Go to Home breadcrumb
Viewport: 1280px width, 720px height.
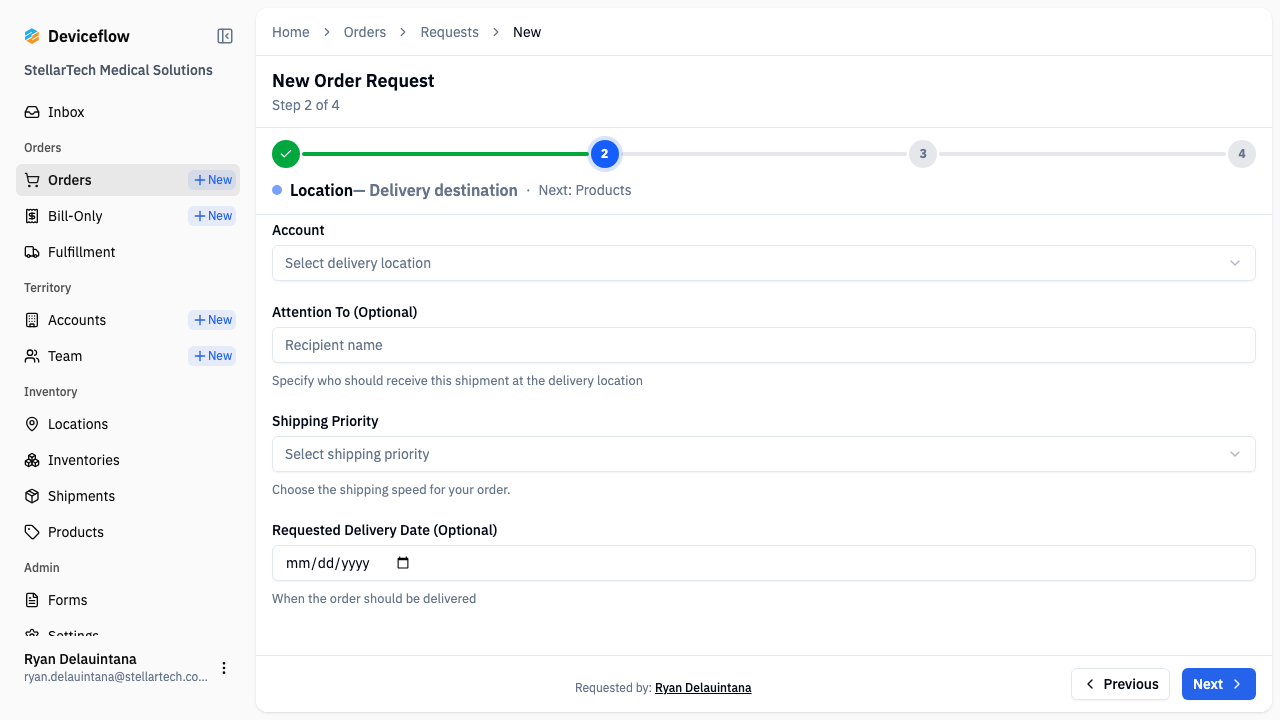pos(291,32)
